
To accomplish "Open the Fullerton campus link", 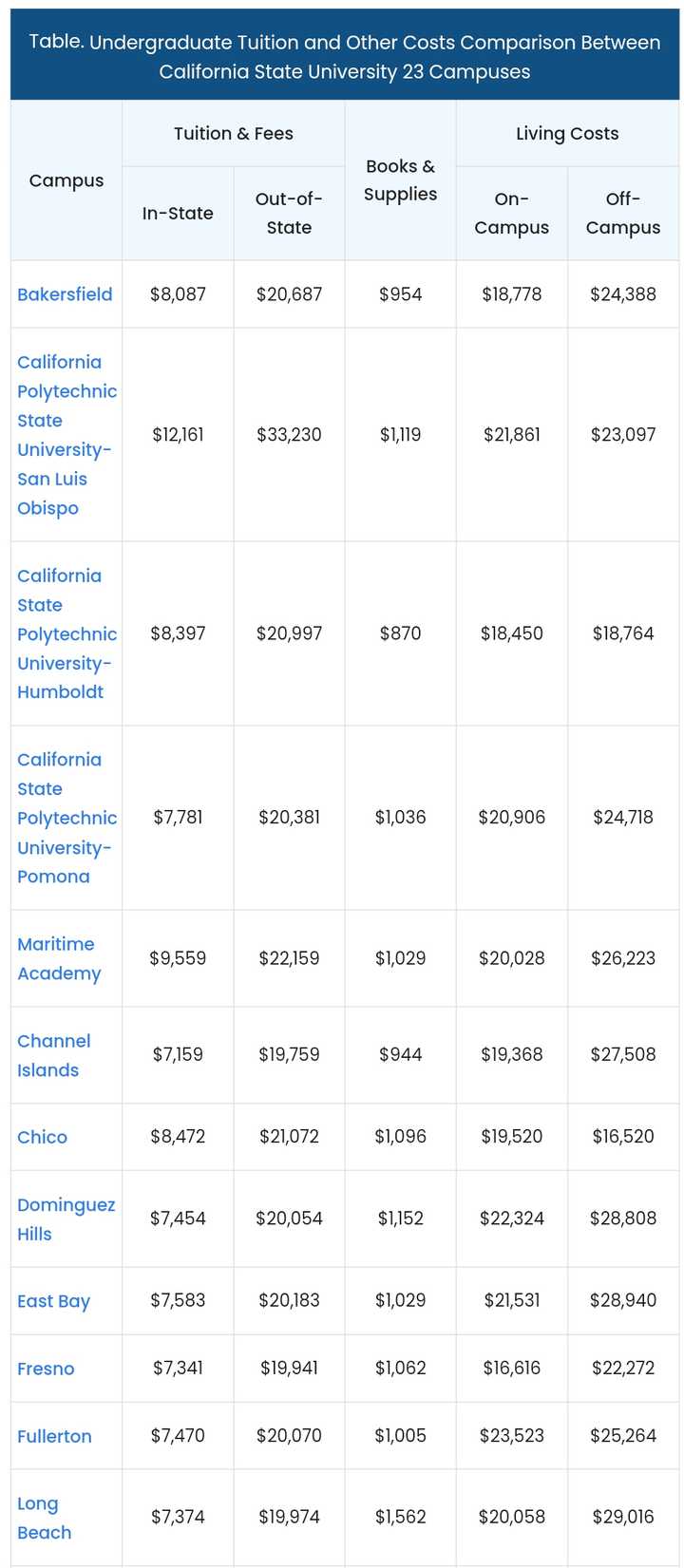I will [x=55, y=1436].
